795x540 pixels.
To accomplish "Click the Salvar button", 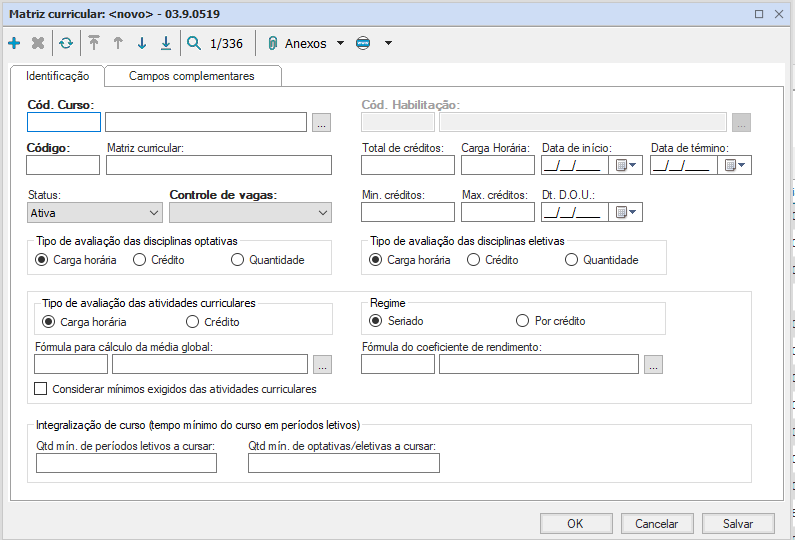I will (738, 524).
